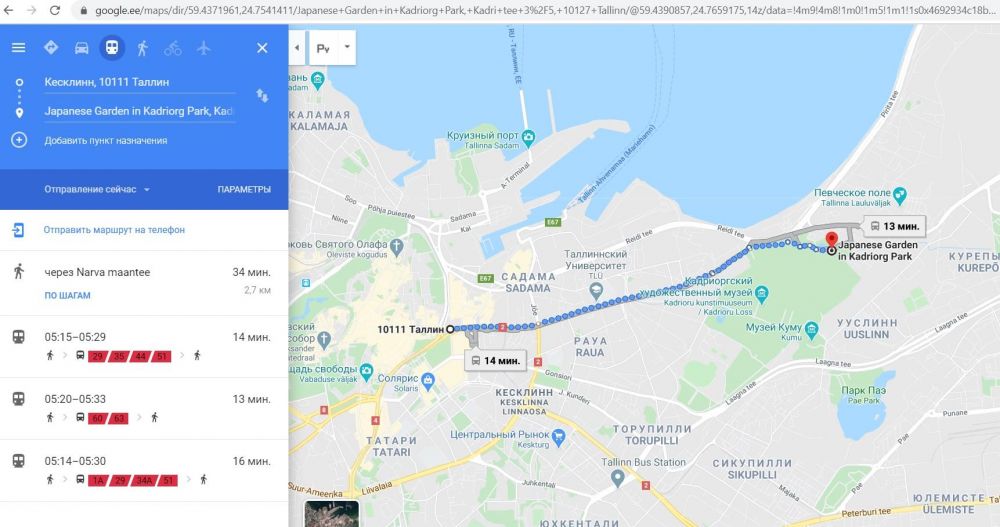Edit the starting point field 'Кесклинн, 10111 Таллин'
This screenshot has width=1000, height=527.
coord(140,82)
